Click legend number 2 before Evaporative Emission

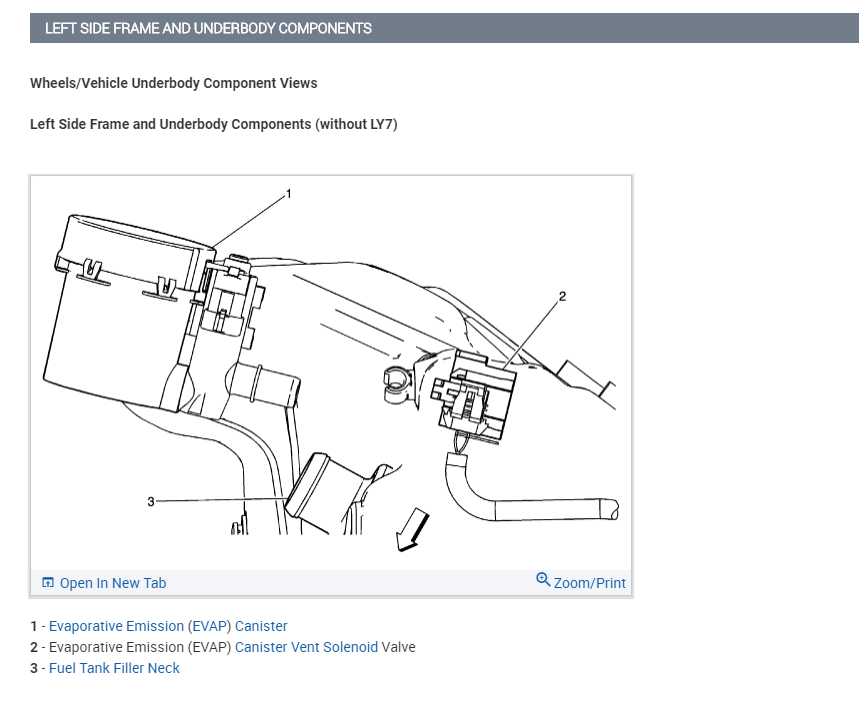click(34, 647)
